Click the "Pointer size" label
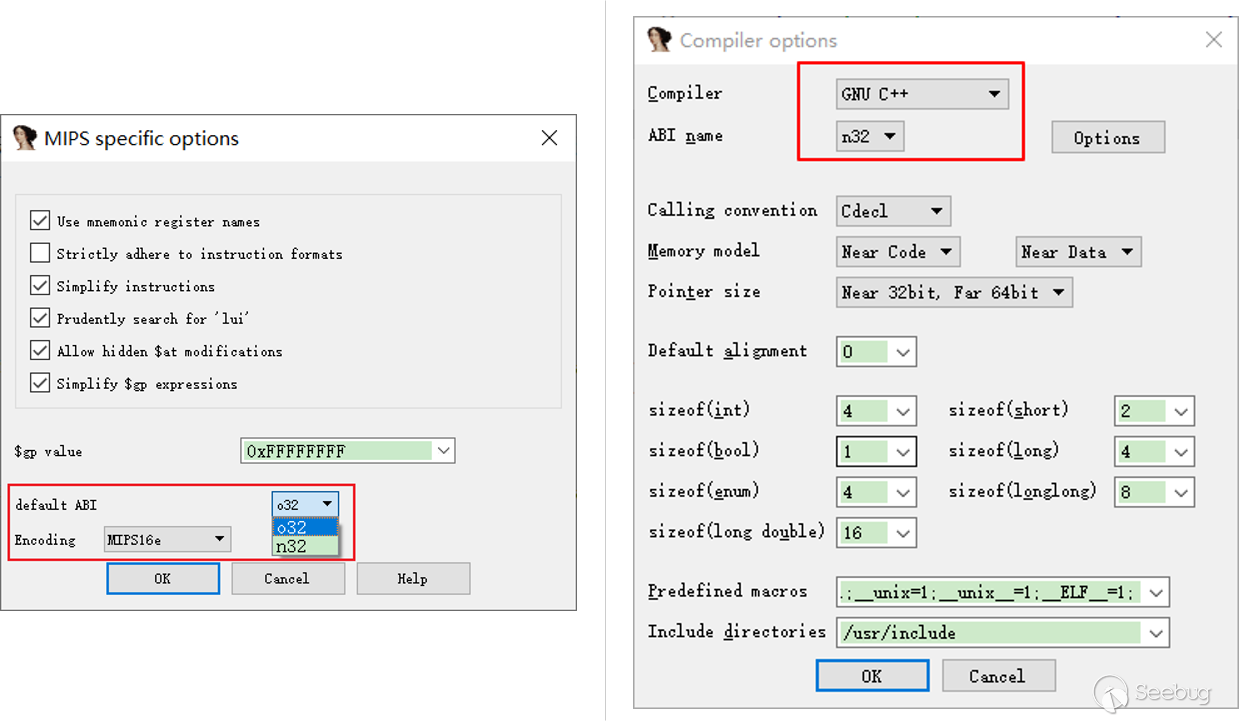1239x721 pixels. click(704, 292)
